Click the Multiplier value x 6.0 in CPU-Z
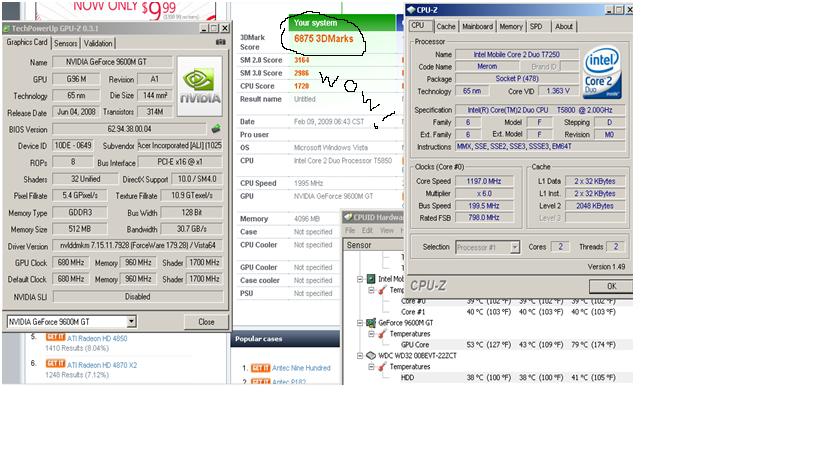 [x=484, y=193]
